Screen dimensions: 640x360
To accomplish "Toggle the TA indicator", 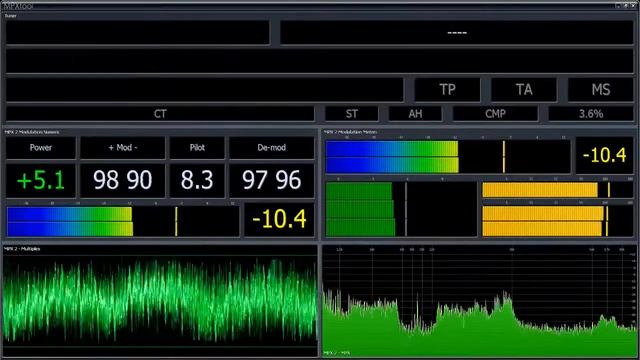I will (524, 89).
